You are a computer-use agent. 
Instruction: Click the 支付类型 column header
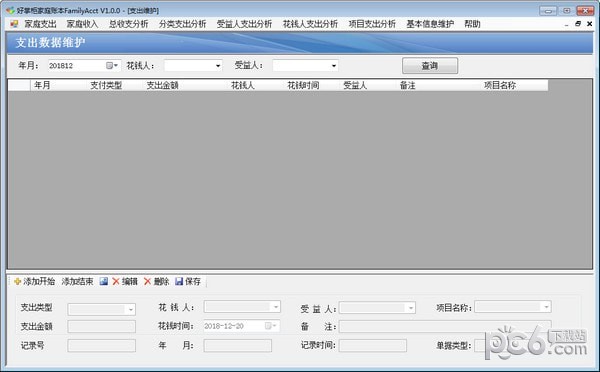(115, 85)
